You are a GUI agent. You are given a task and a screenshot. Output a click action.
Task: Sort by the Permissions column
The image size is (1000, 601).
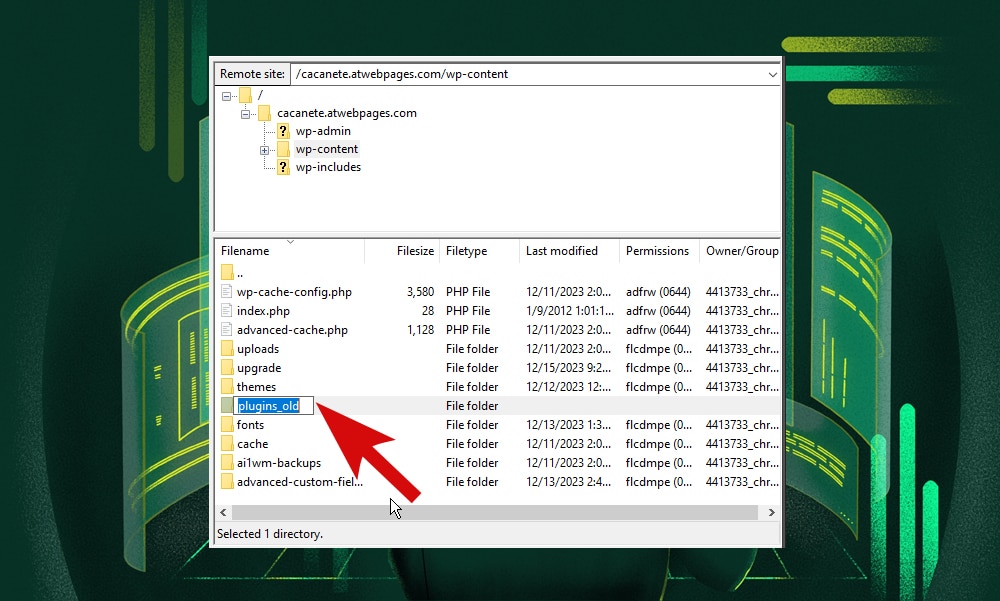click(655, 251)
